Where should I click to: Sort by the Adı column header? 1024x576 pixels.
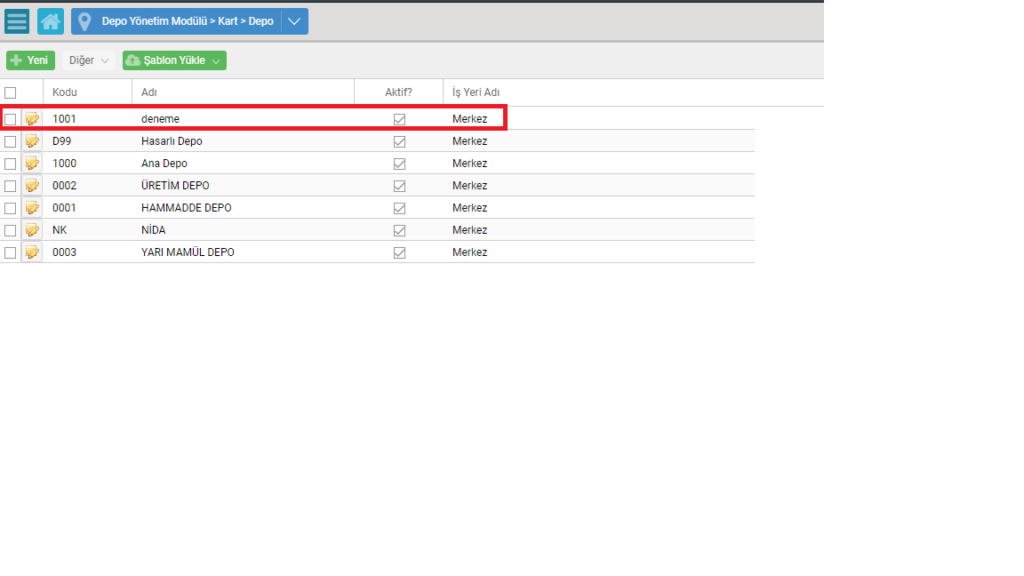pyautogui.click(x=149, y=92)
